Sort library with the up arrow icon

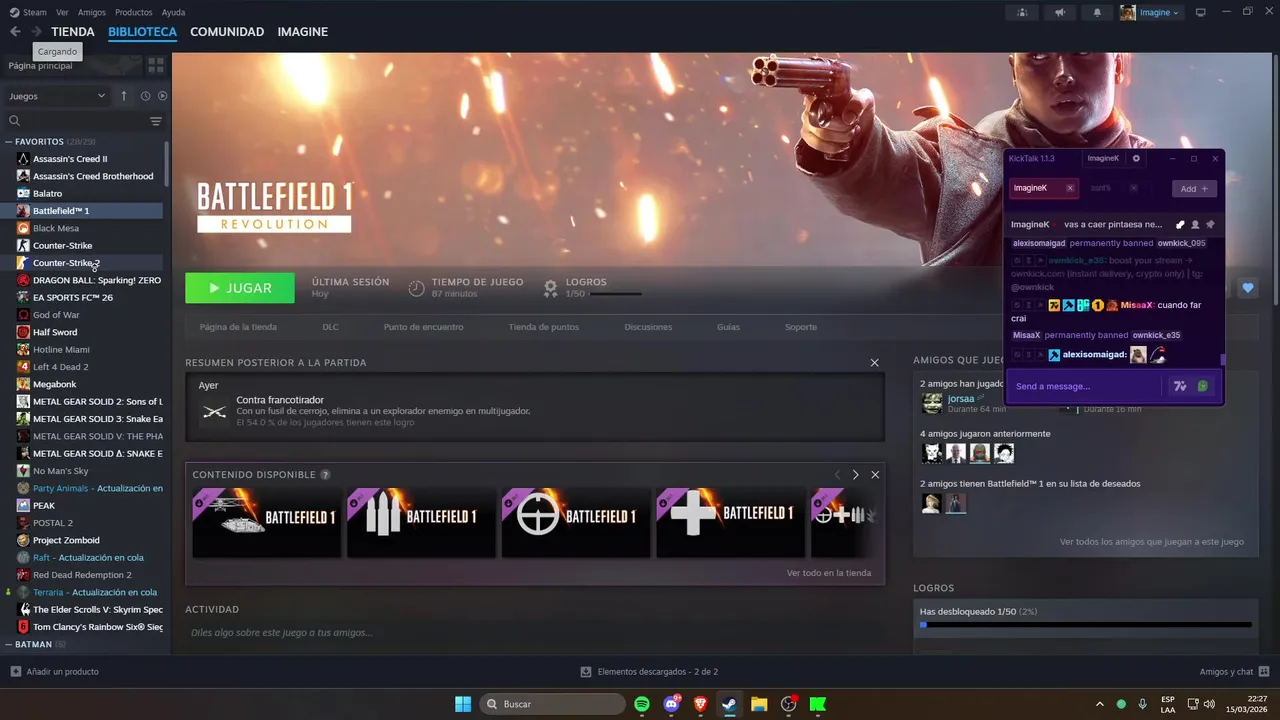pos(124,96)
